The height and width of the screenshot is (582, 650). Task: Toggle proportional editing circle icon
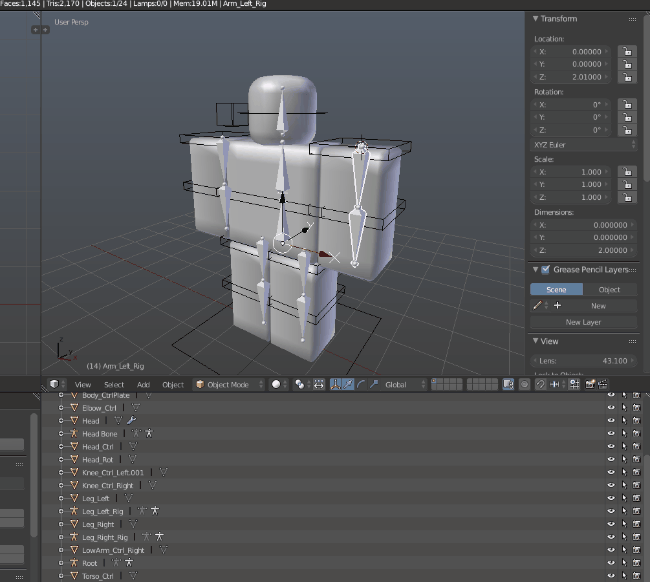tap(524, 384)
